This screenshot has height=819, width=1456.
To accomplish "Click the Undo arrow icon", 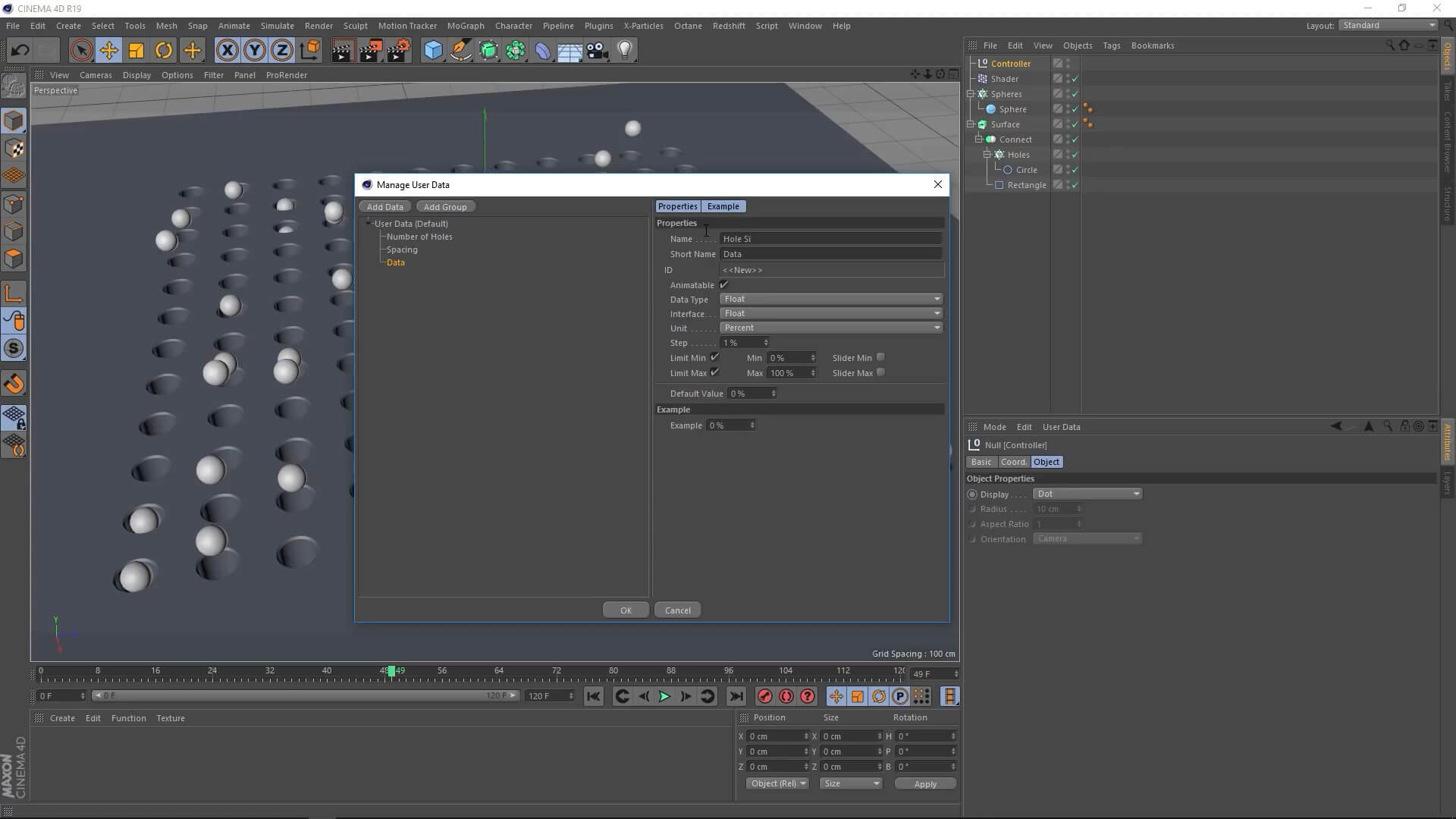I will click(20, 51).
